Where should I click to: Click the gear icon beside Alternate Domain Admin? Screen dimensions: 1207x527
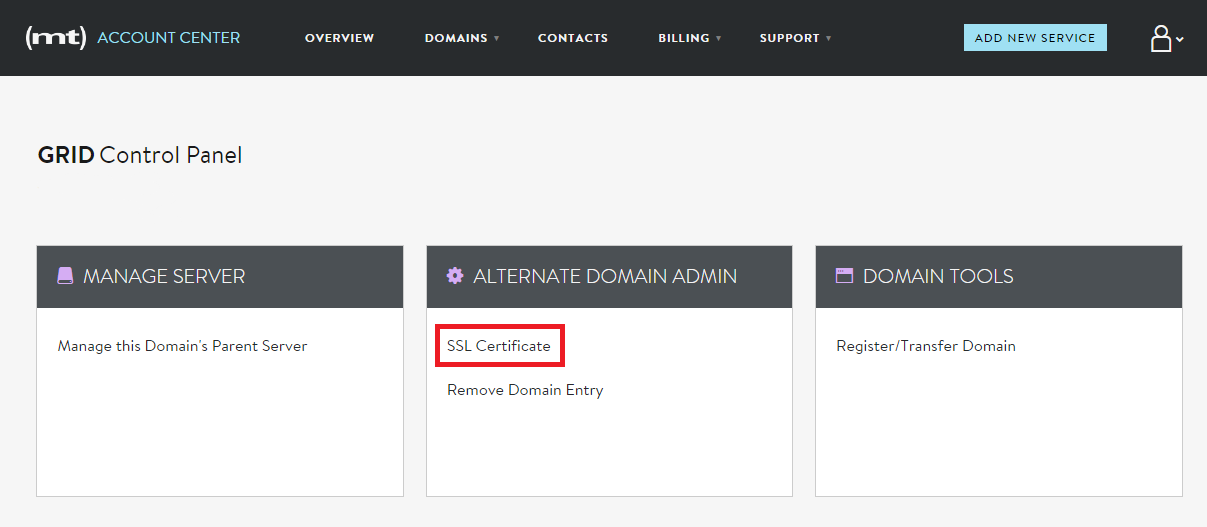click(455, 276)
